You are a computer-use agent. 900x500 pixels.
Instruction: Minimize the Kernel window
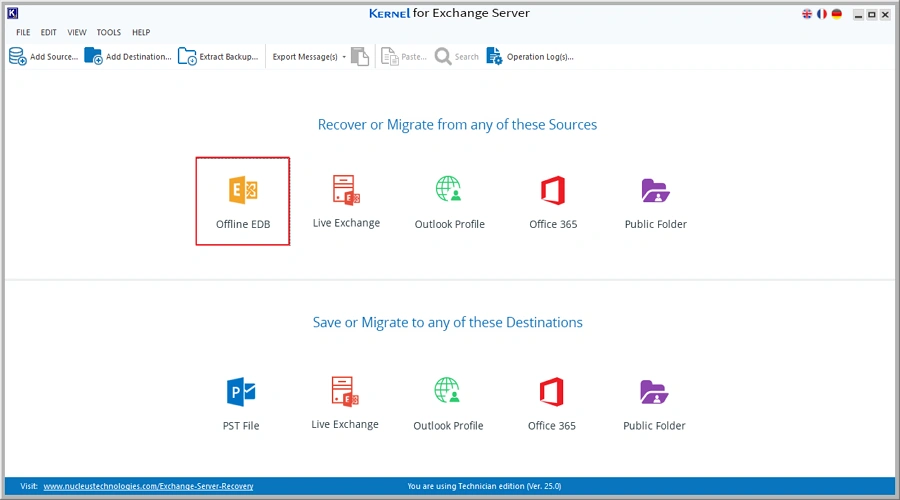858,14
